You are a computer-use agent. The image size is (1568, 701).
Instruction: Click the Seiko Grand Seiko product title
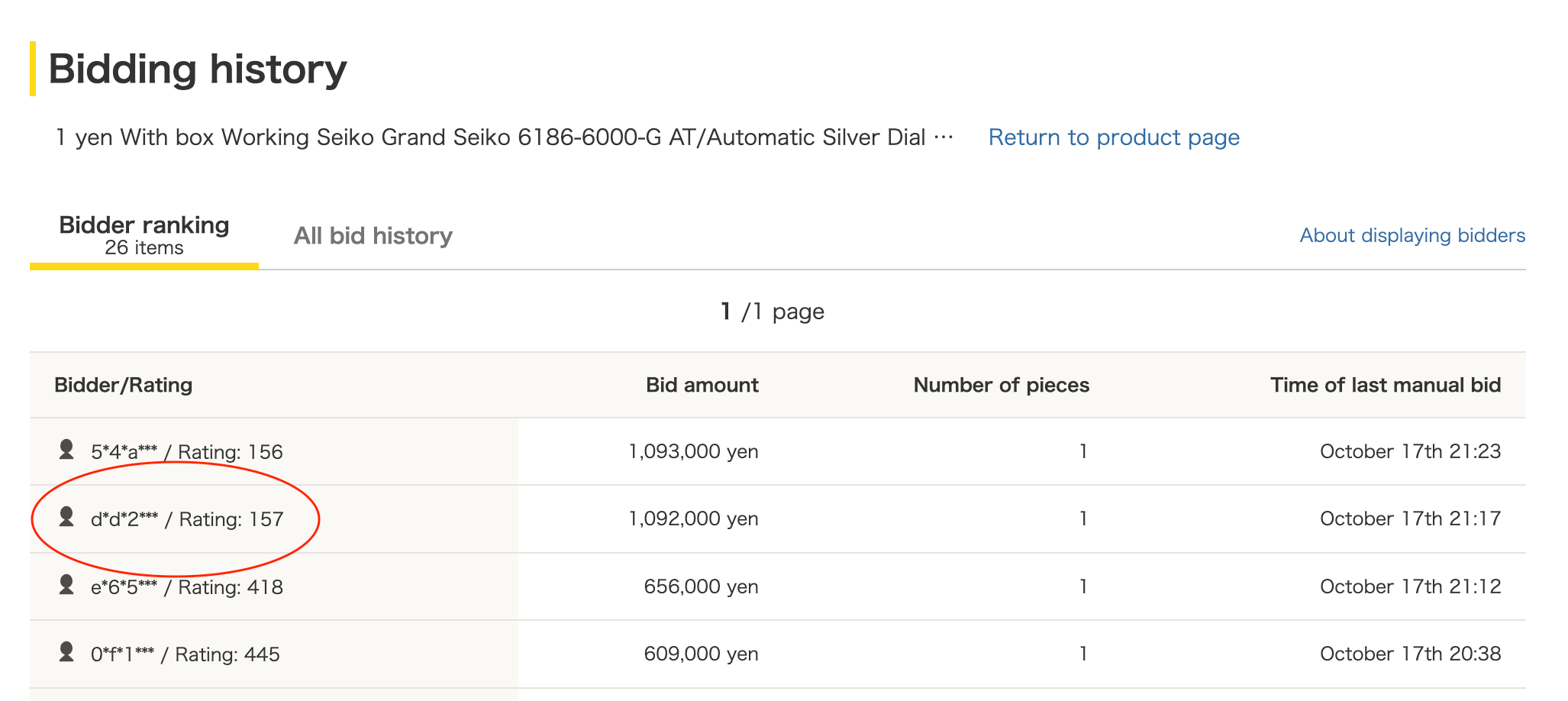pos(505,137)
